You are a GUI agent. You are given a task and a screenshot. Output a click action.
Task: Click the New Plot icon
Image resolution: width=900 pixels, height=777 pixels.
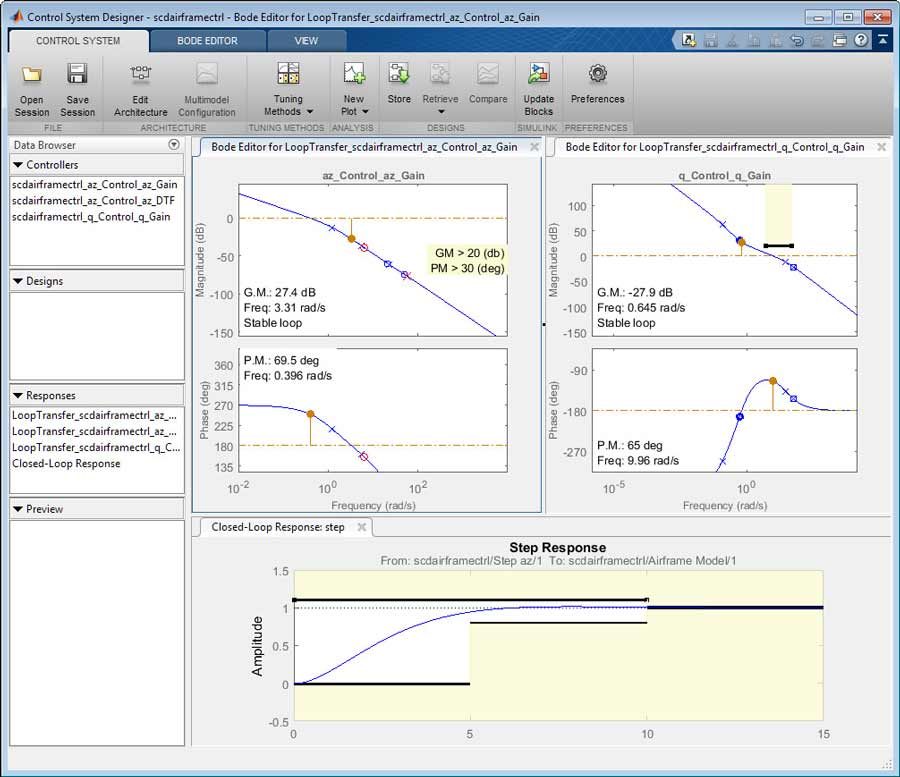click(x=354, y=73)
